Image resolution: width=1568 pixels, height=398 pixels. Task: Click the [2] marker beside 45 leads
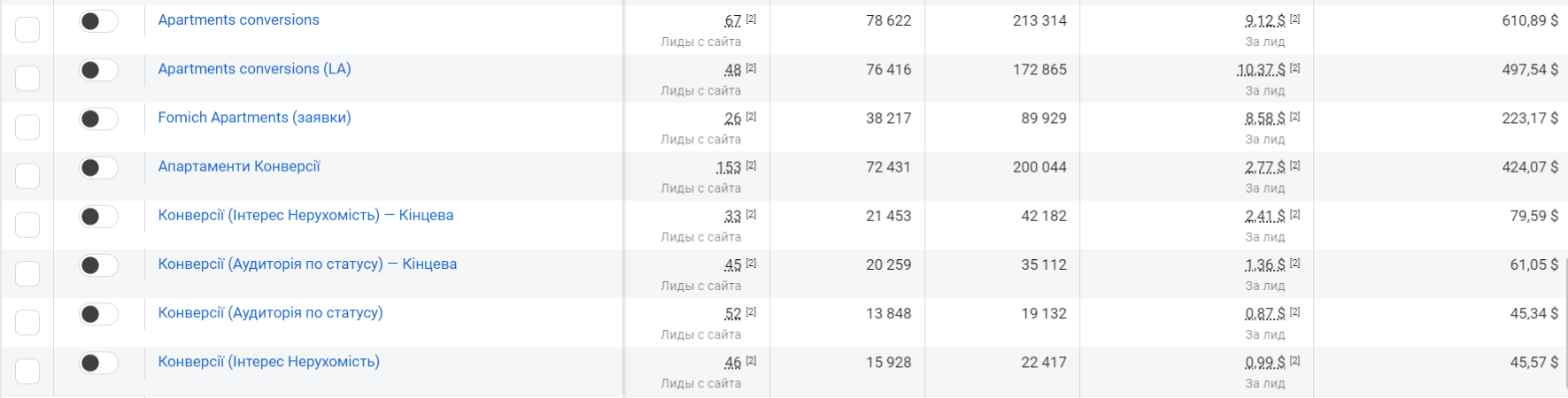coord(751,263)
